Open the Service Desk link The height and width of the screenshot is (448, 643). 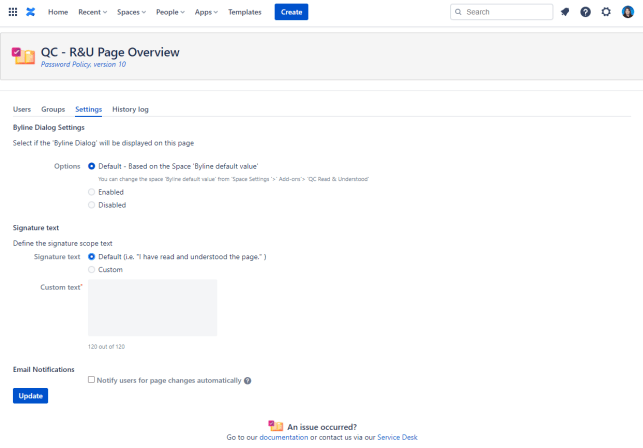coord(397,437)
